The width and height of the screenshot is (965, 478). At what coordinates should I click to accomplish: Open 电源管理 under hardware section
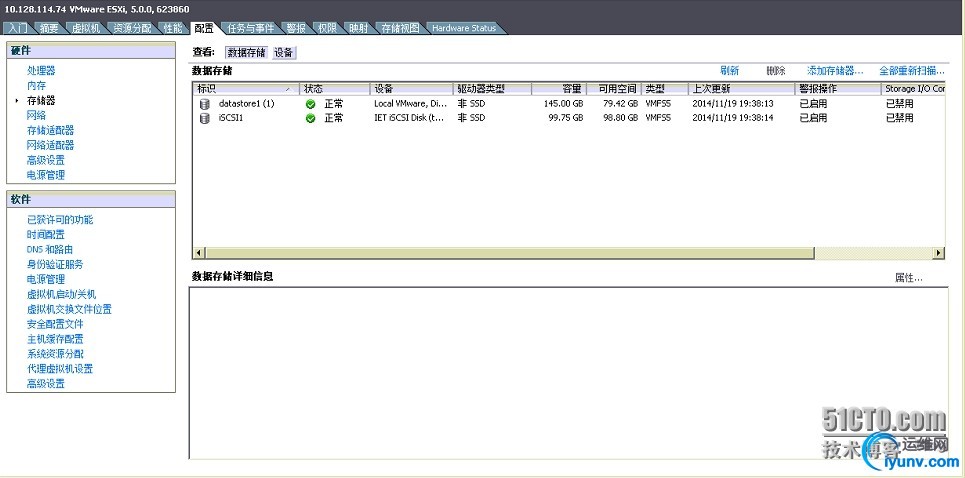pos(46,175)
